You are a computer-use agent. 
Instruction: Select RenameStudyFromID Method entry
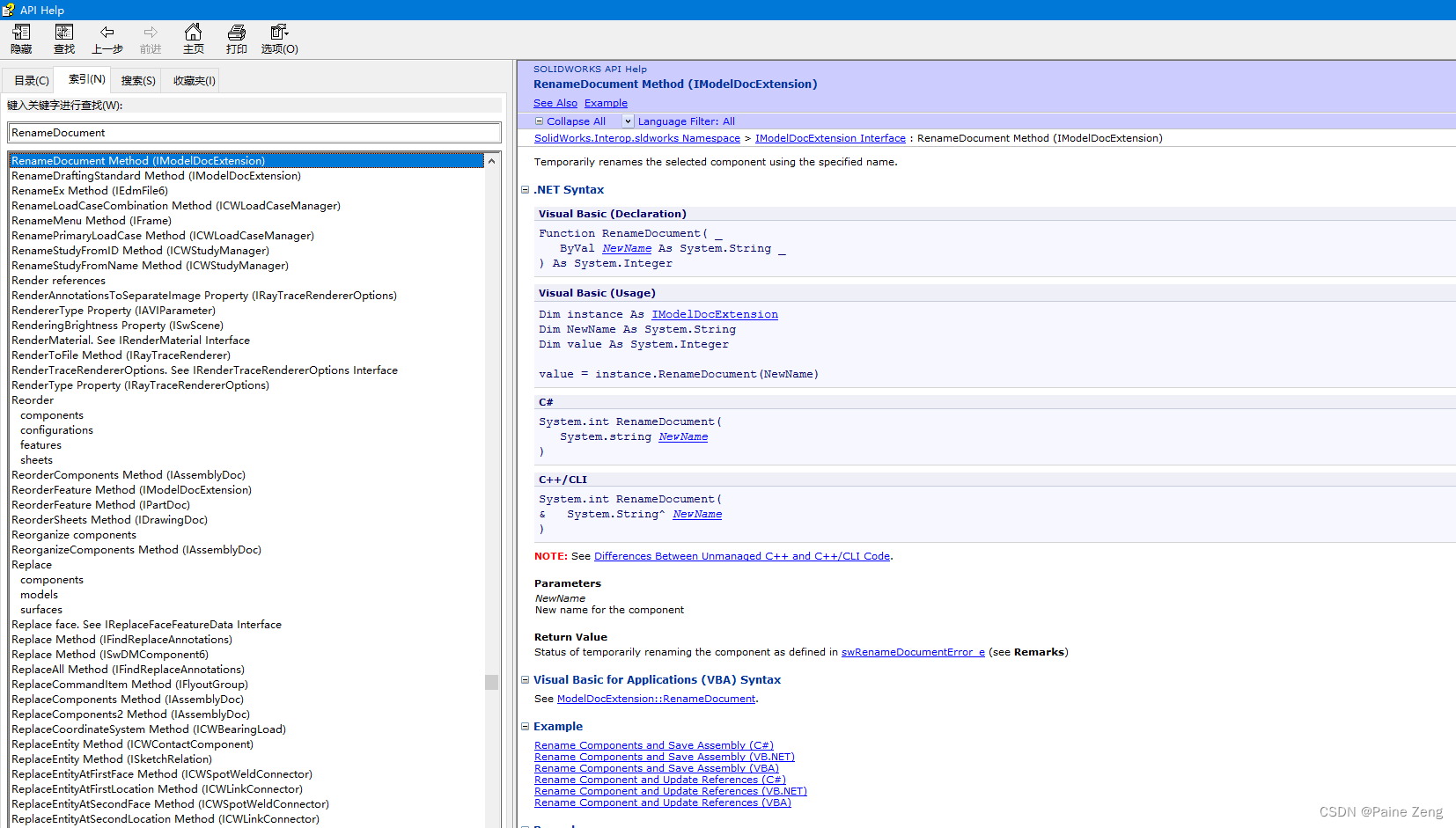(x=141, y=251)
